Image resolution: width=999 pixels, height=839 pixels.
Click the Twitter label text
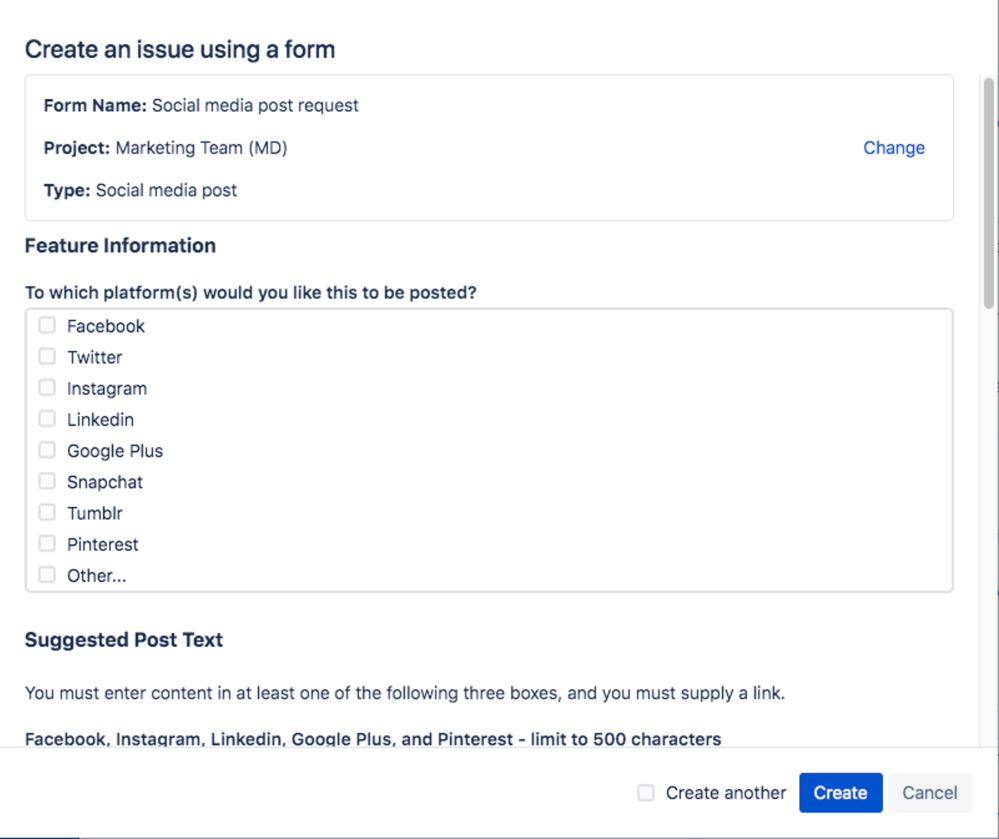click(x=94, y=356)
